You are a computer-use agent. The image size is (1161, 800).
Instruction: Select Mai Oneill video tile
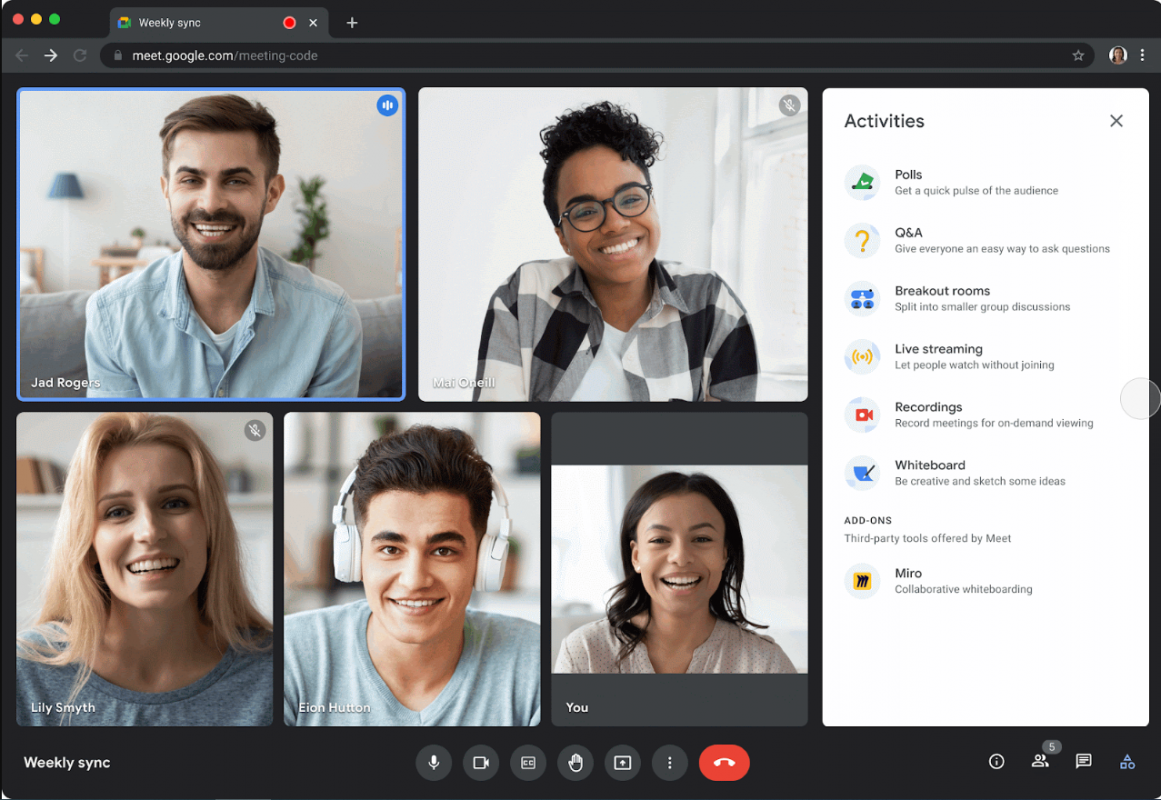click(613, 244)
